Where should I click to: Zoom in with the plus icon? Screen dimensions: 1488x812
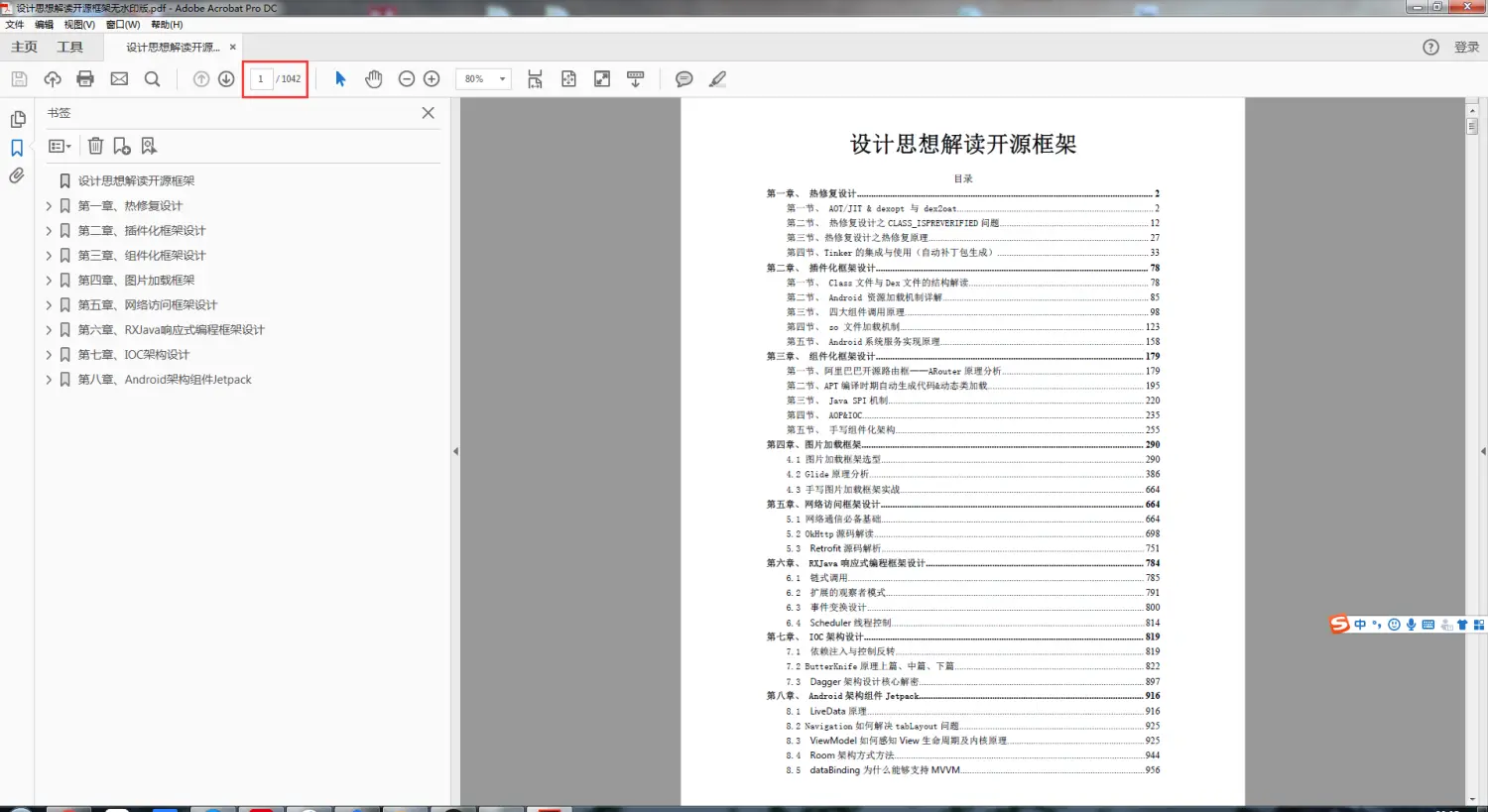pos(432,78)
